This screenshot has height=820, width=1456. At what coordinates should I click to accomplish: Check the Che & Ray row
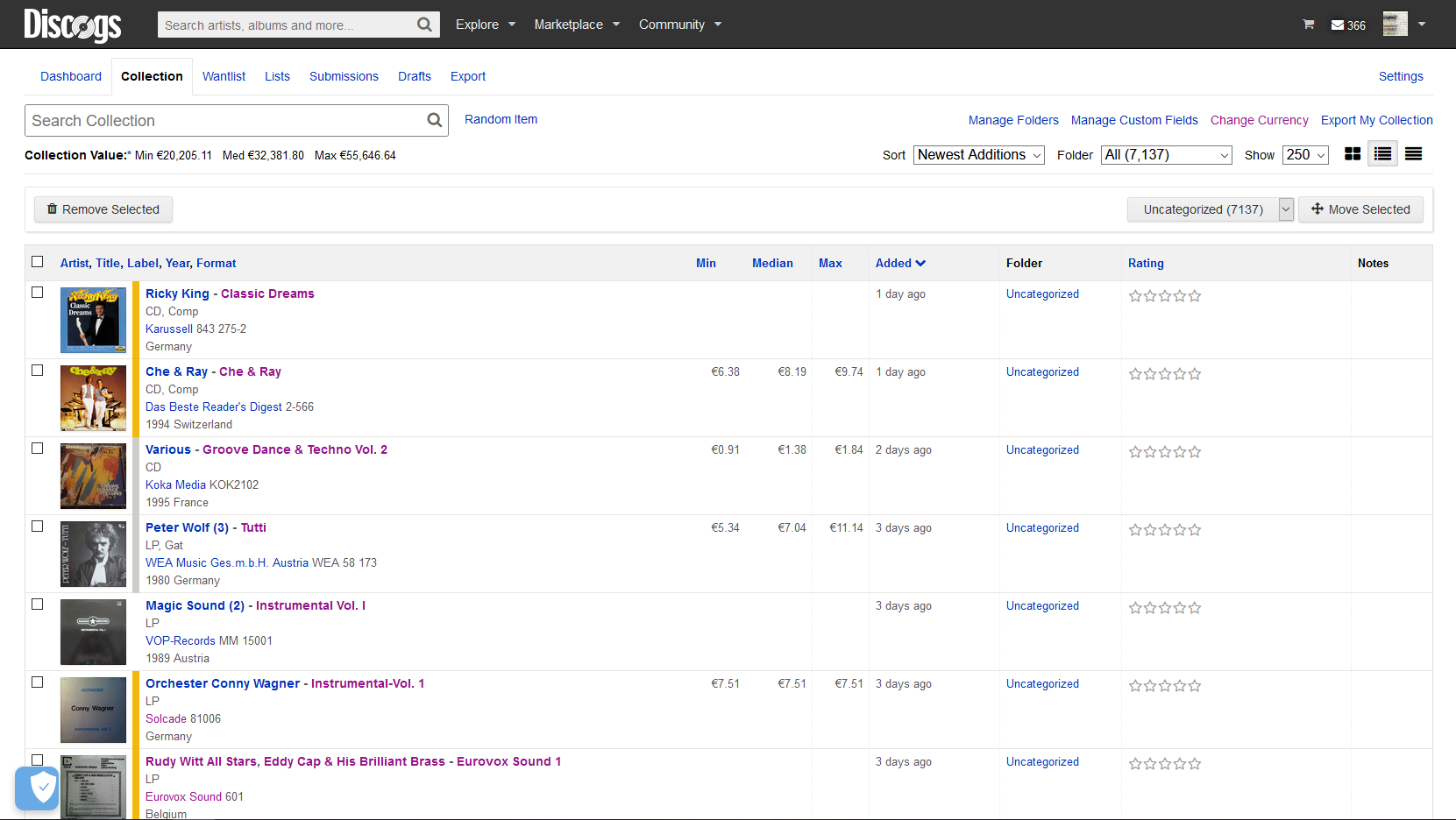(x=37, y=370)
